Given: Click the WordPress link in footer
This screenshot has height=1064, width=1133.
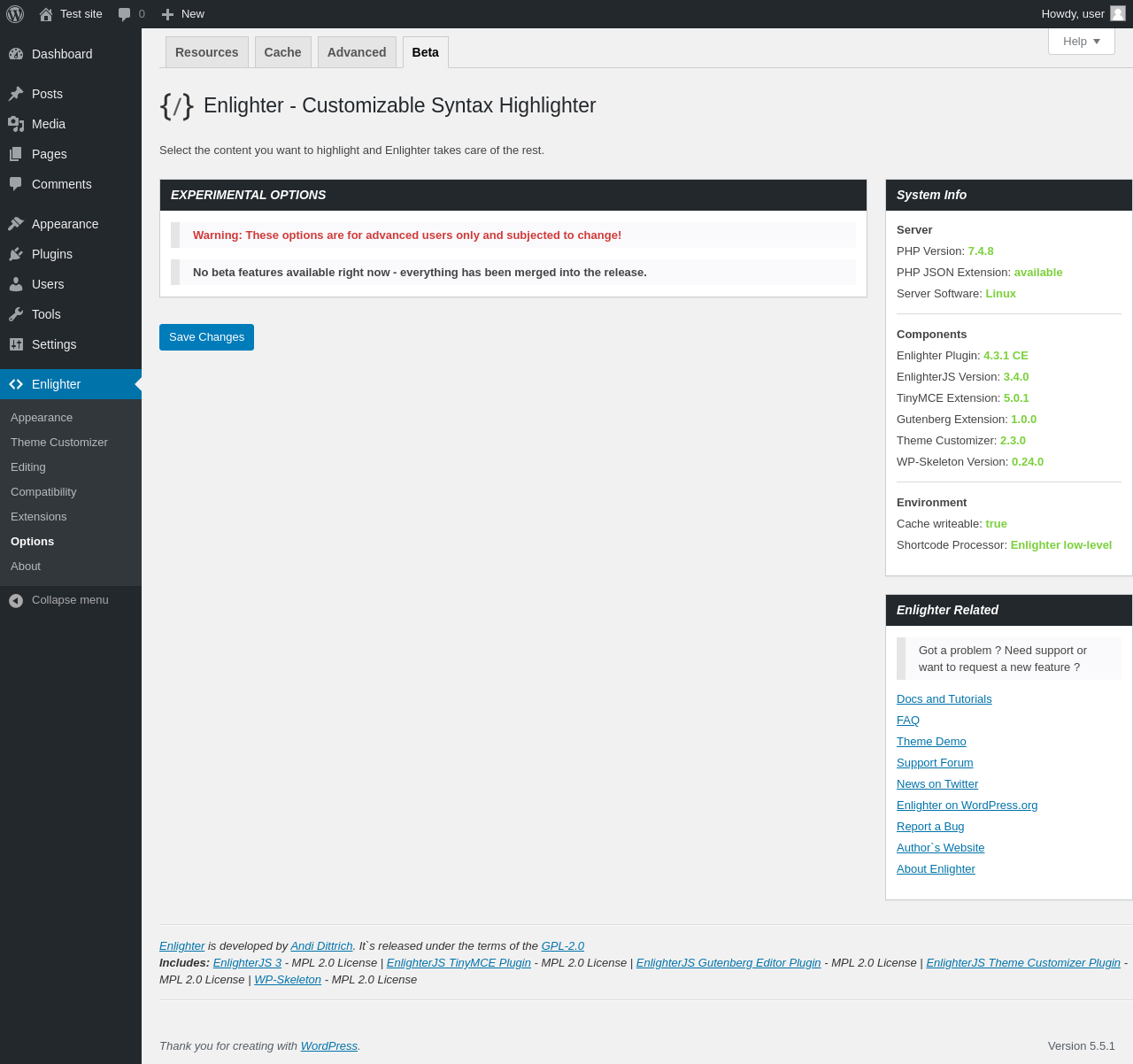Looking at the screenshot, I should [329, 1046].
